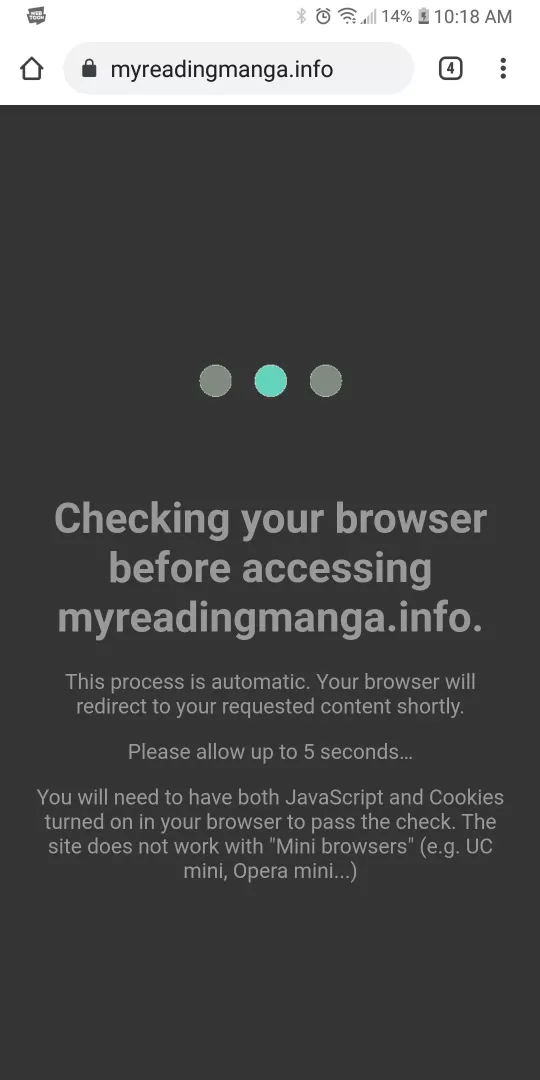Tap the cellular signal strength icon
The height and width of the screenshot is (1080, 540).
368,17
